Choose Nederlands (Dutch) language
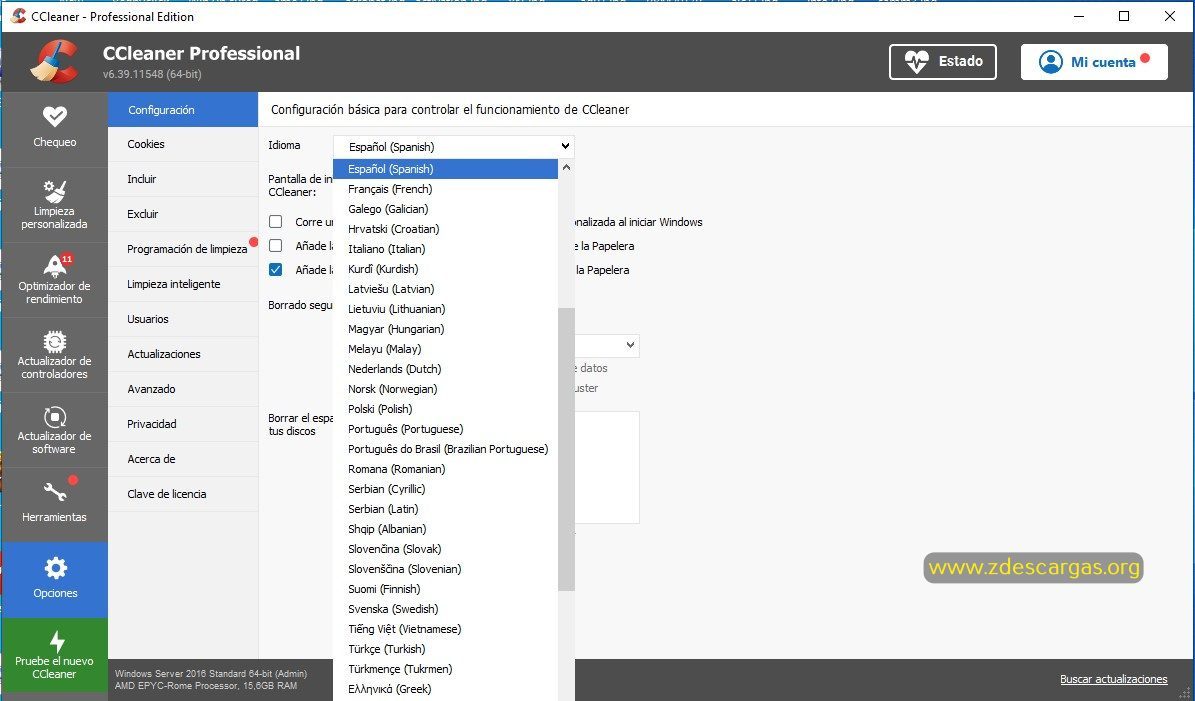 [x=446, y=369]
